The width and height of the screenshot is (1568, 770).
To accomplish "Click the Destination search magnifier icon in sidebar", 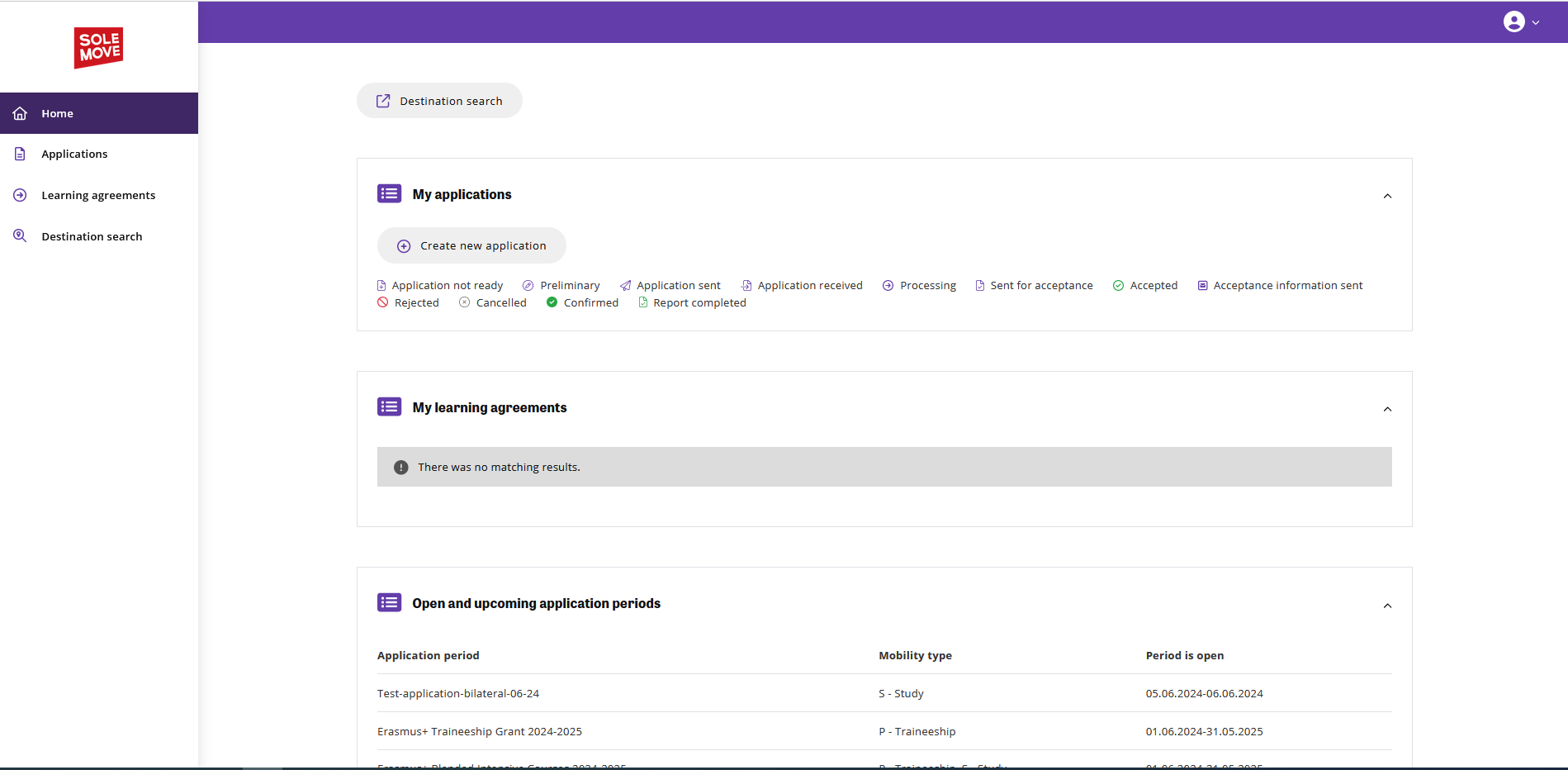I will click(21, 236).
